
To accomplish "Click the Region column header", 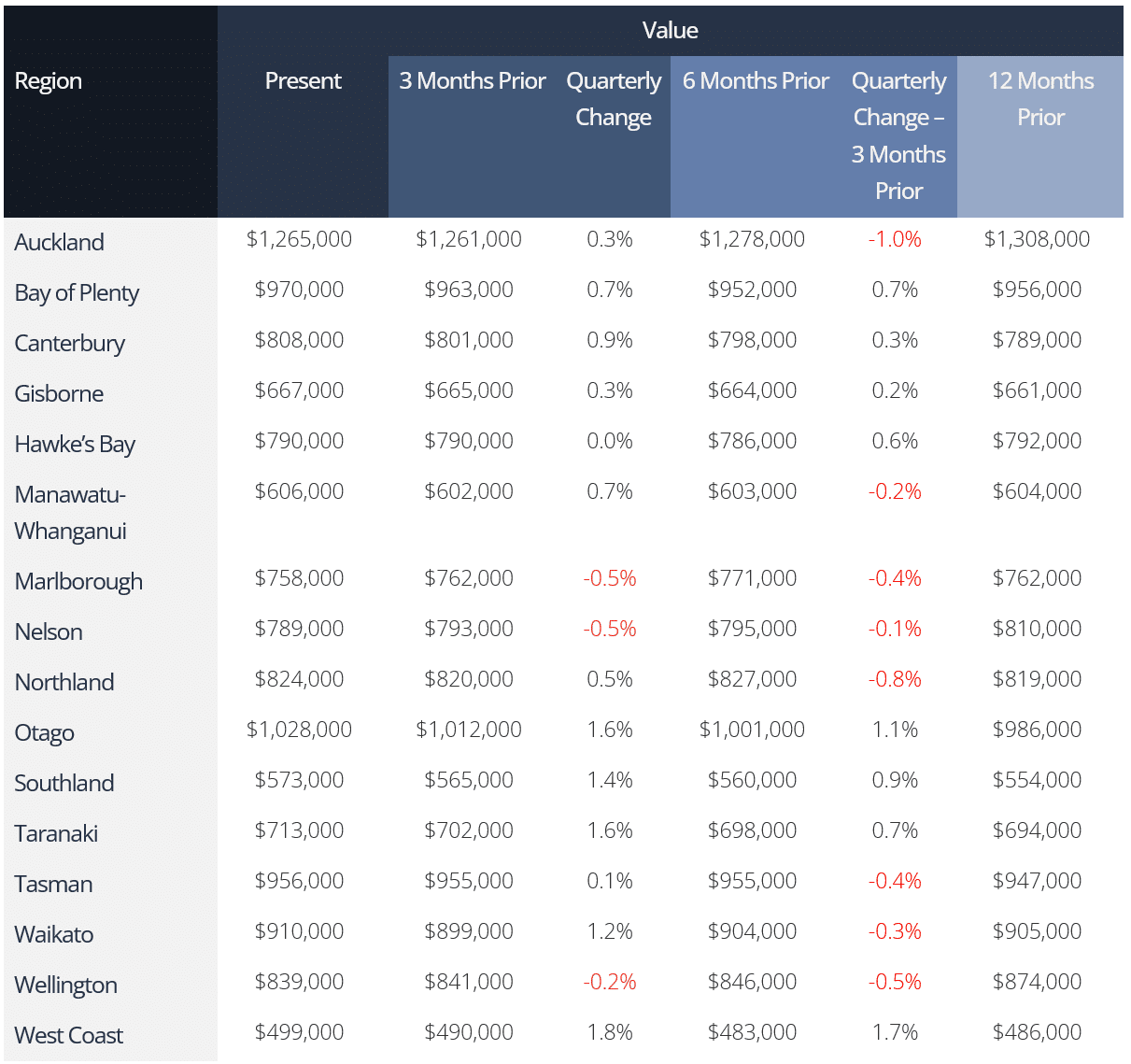I will (x=49, y=81).
